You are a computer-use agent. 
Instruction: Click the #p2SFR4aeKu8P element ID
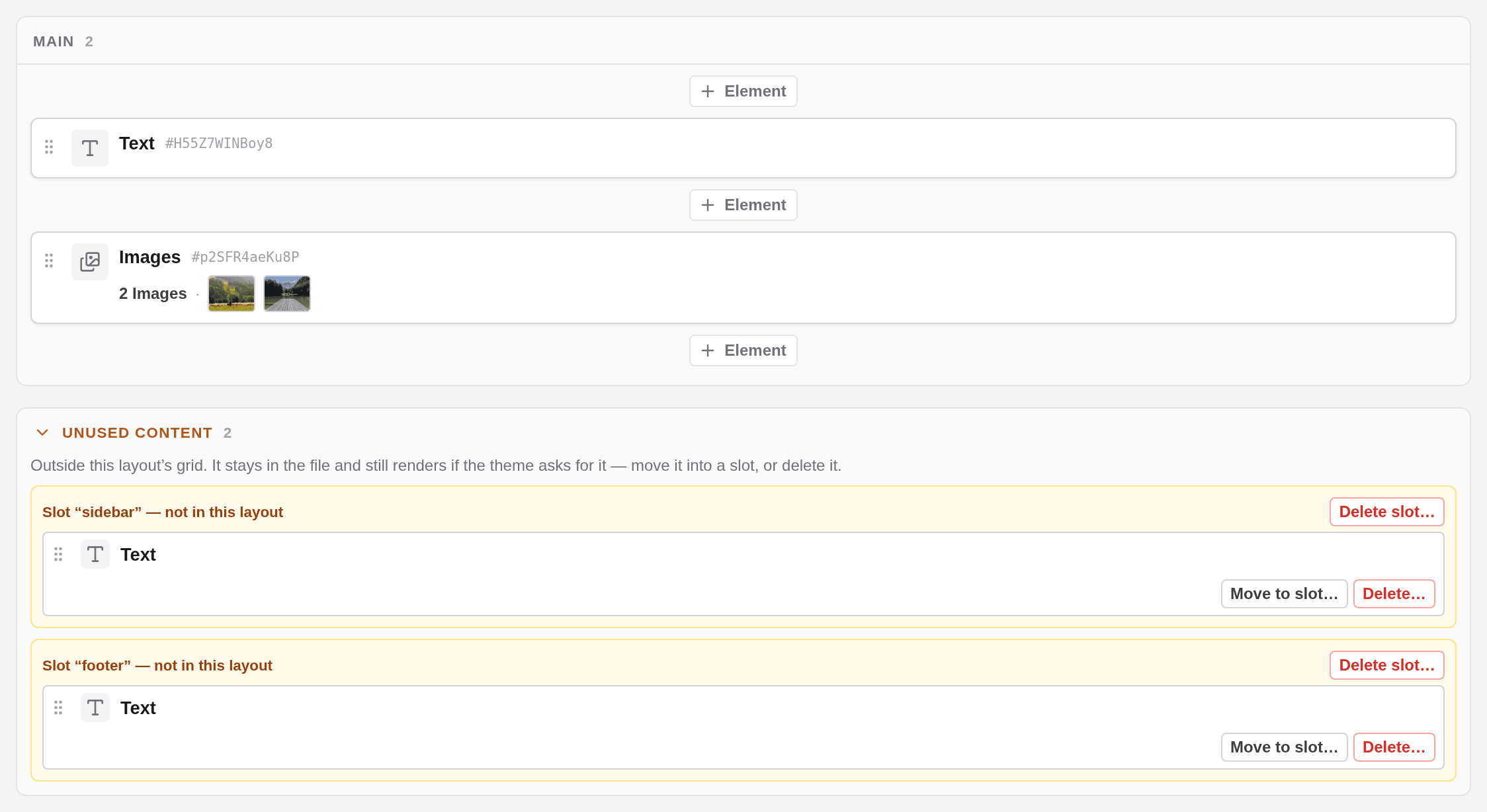[245, 257]
